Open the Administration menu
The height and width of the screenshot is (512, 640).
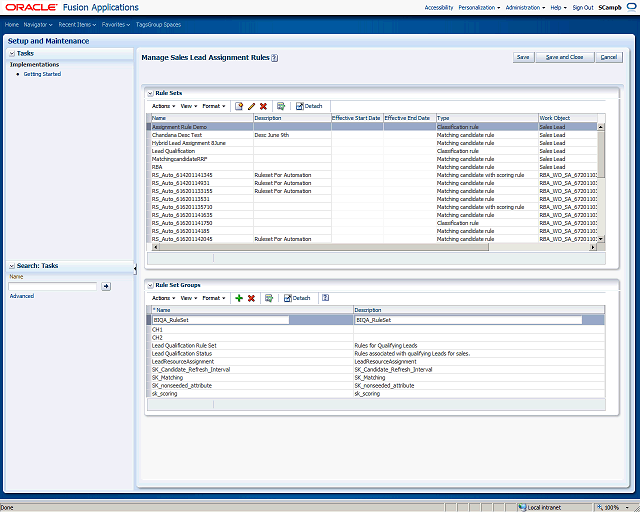525,7
